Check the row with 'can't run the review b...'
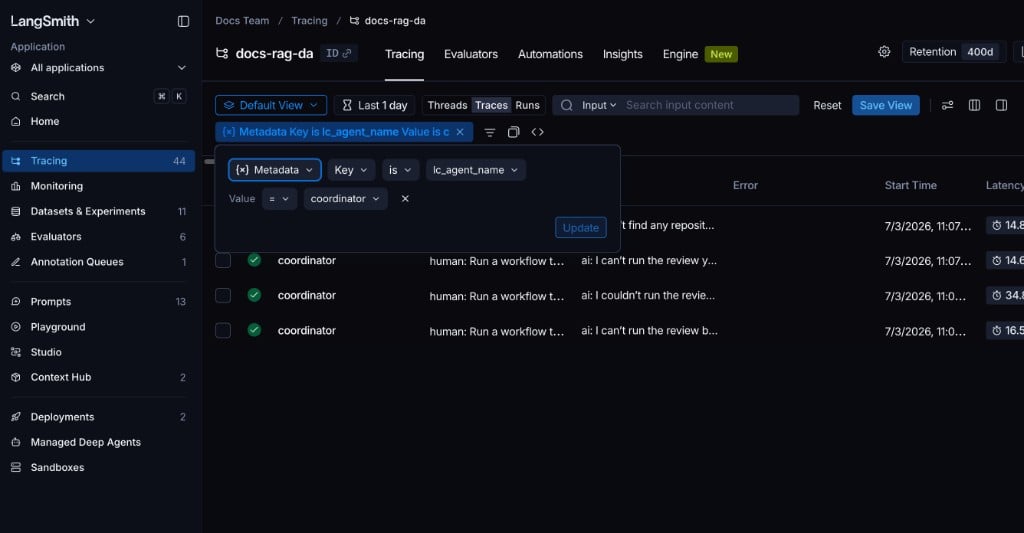Screen dimensions: 1024x533 (x=223, y=331)
